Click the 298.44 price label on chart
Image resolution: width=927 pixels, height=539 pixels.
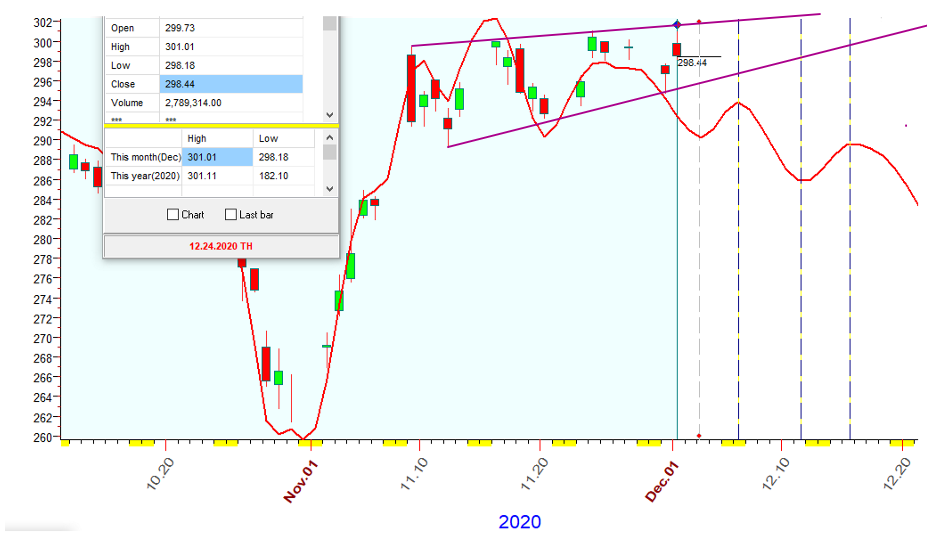(x=692, y=62)
